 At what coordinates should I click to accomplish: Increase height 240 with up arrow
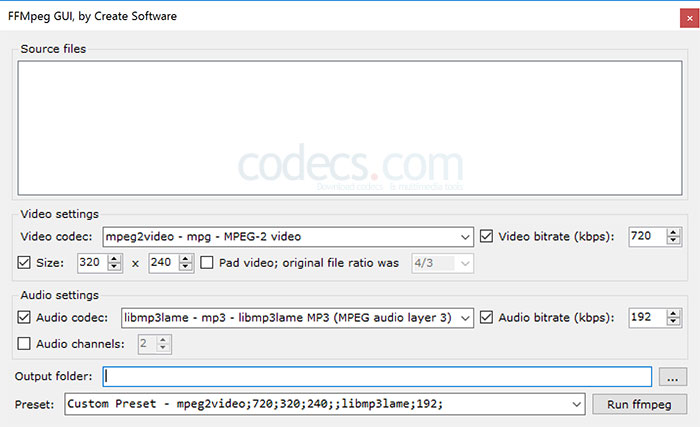pos(185,258)
